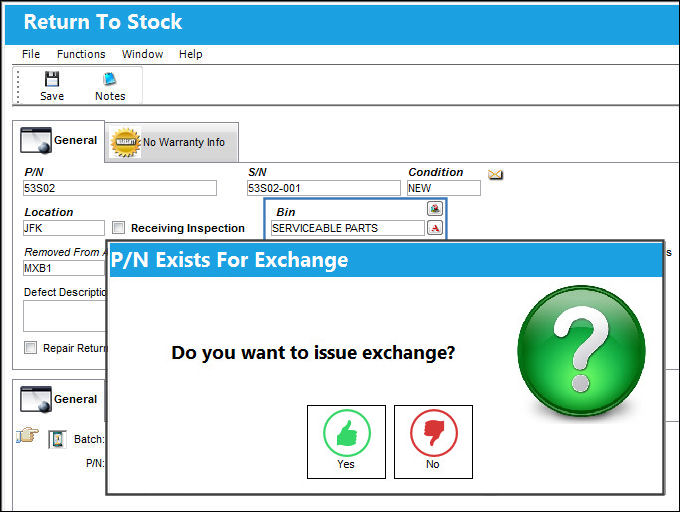This screenshot has width=680, height=512.
Task: Open the Window menu
Action: 142,54
